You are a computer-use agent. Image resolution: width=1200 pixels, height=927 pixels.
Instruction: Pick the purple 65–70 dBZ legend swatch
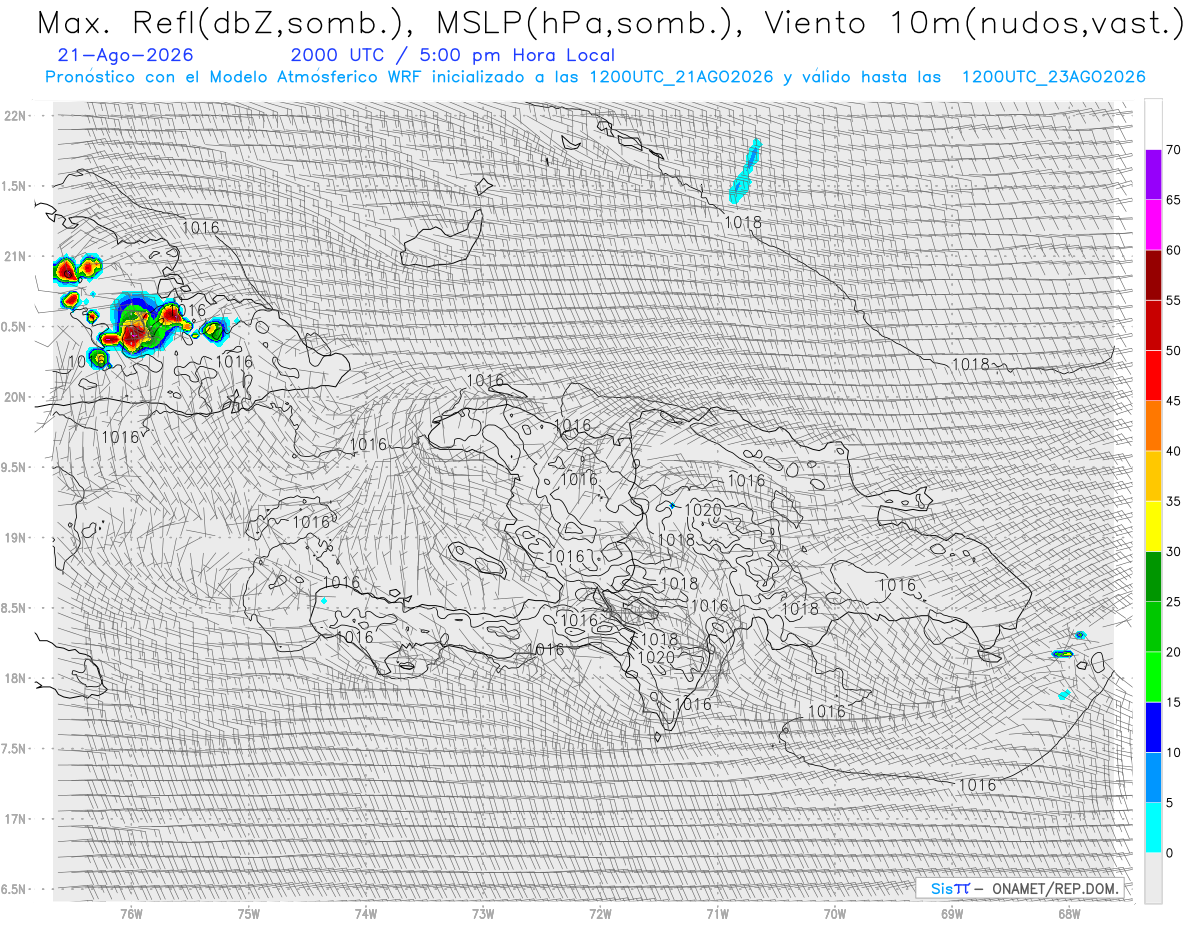coord(1153,175)
